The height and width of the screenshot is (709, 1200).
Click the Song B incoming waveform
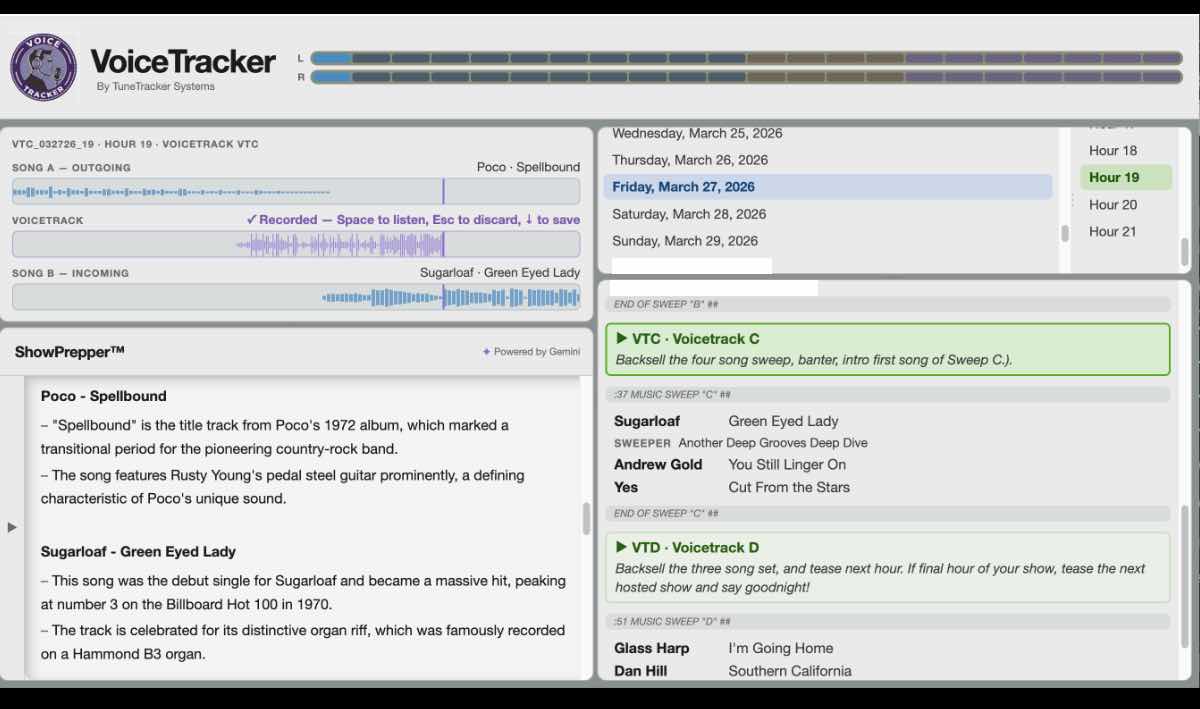(x=297, y=296)
